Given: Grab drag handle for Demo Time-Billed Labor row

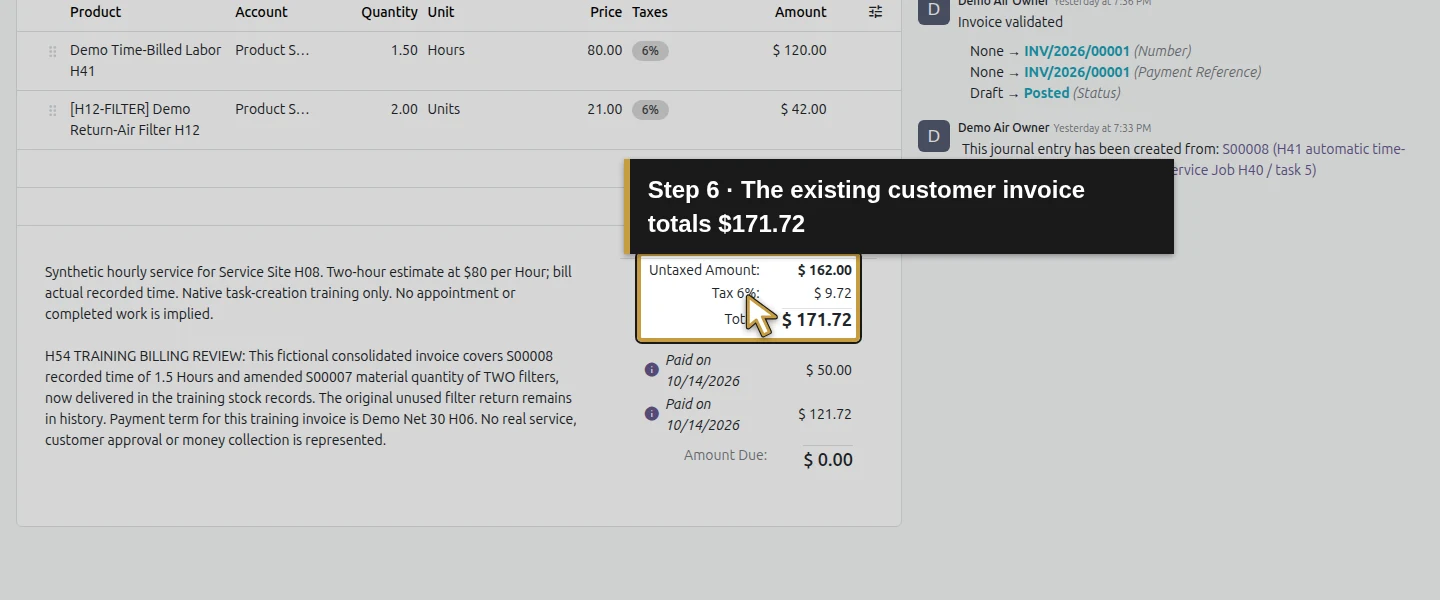Looking at the screenshot, I should point(53,52).
